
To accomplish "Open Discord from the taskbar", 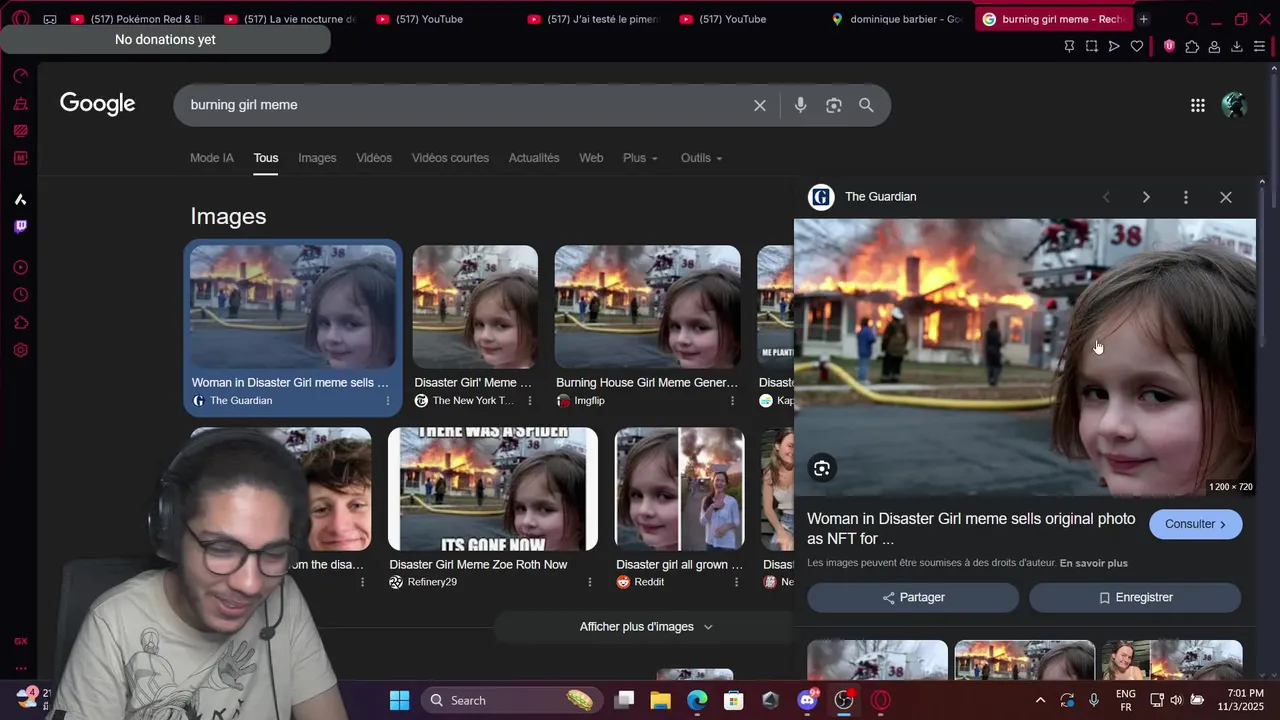I will click(808, 700).
